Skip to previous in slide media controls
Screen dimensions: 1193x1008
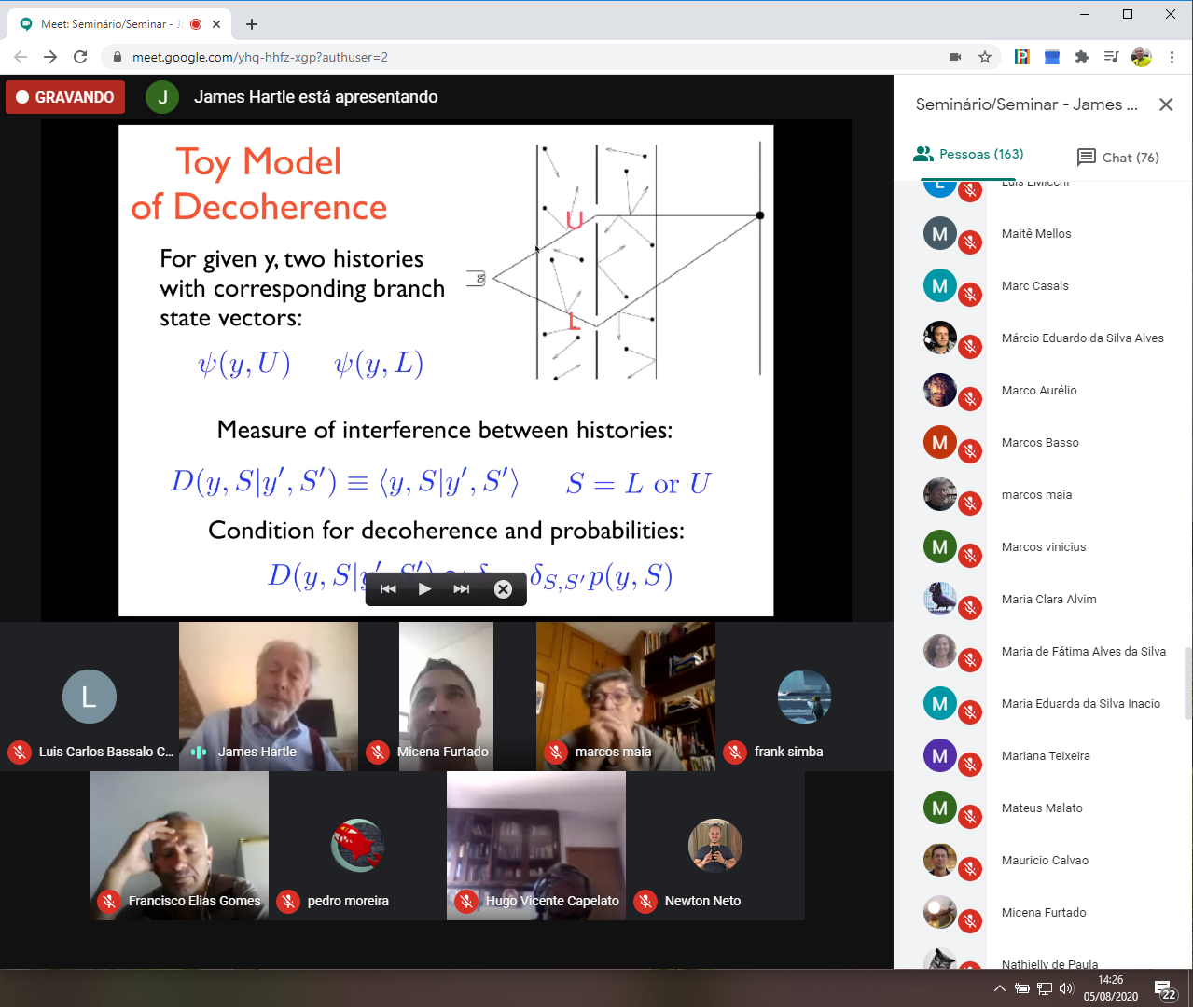[x=389, y=589]
